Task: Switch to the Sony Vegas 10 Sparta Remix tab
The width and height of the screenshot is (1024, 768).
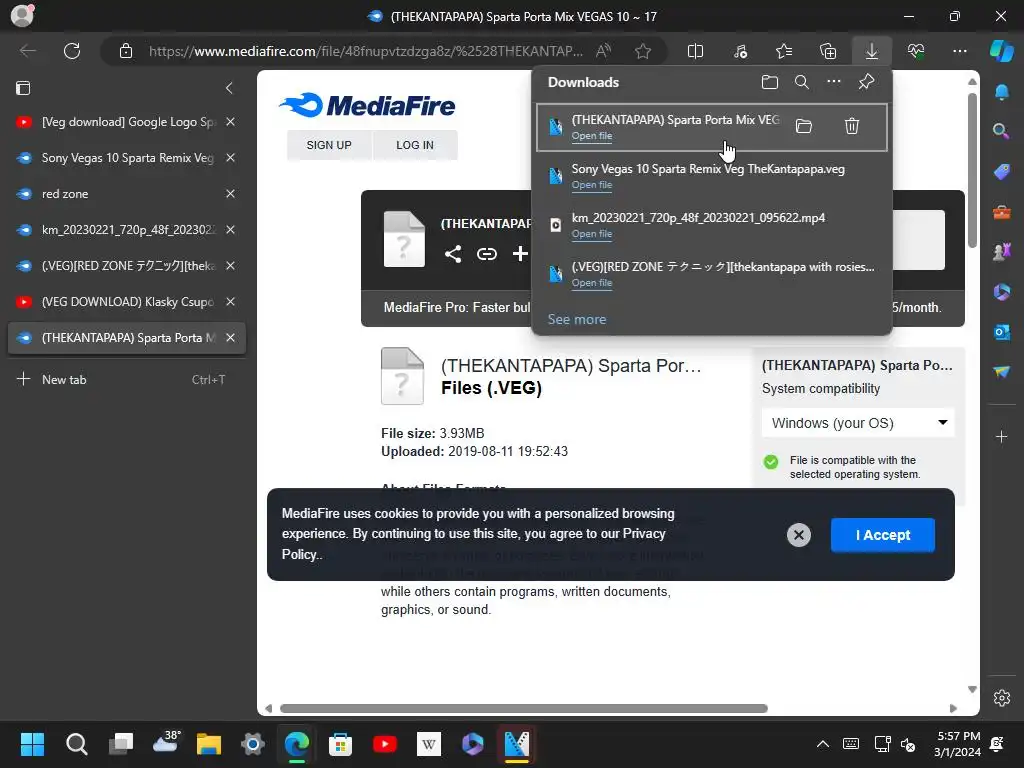Action: (x=127, y=157)
